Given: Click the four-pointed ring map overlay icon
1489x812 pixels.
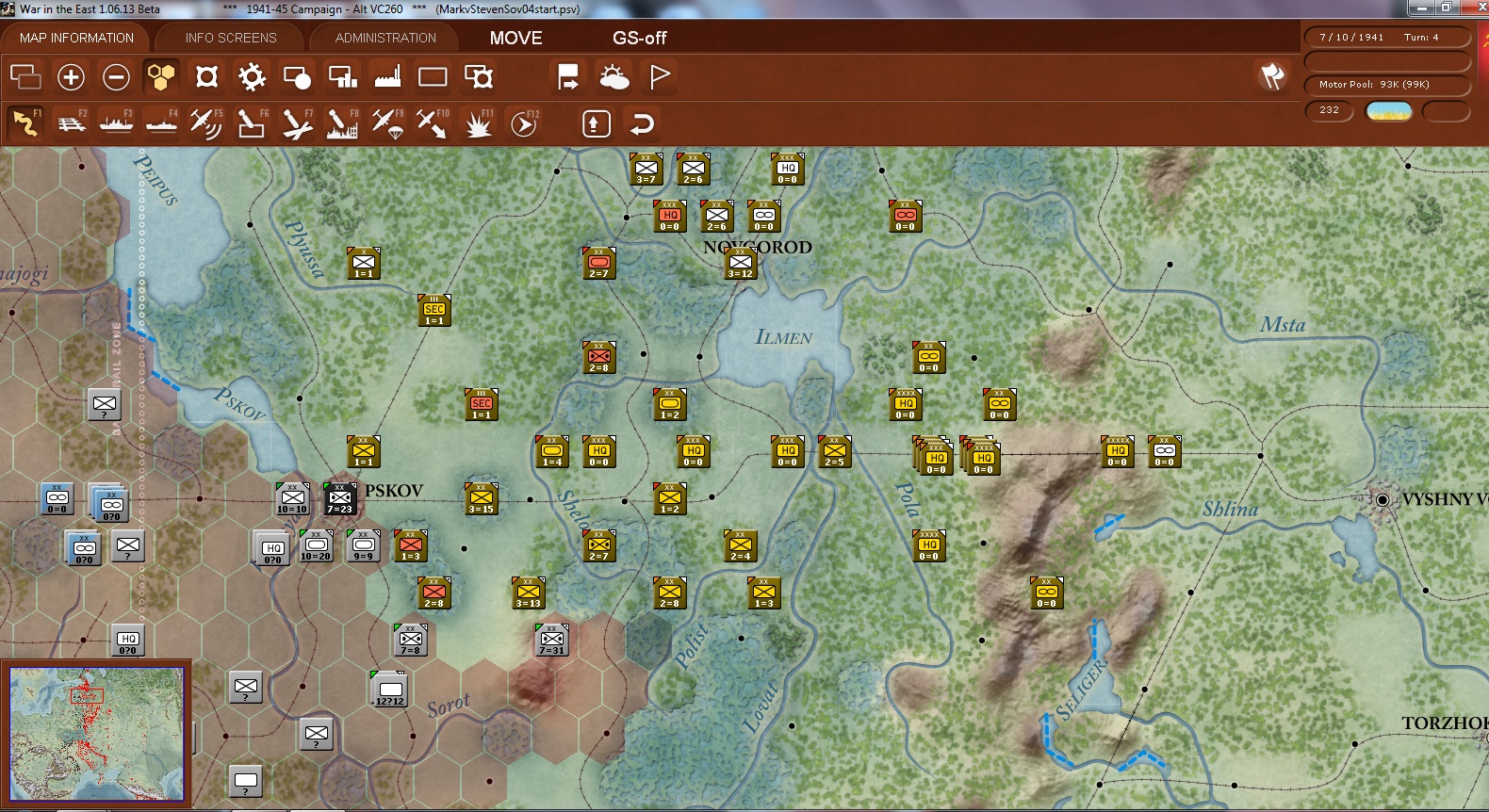Looking at the screenshot, I should pyautogui.click(x=206, y=76).
